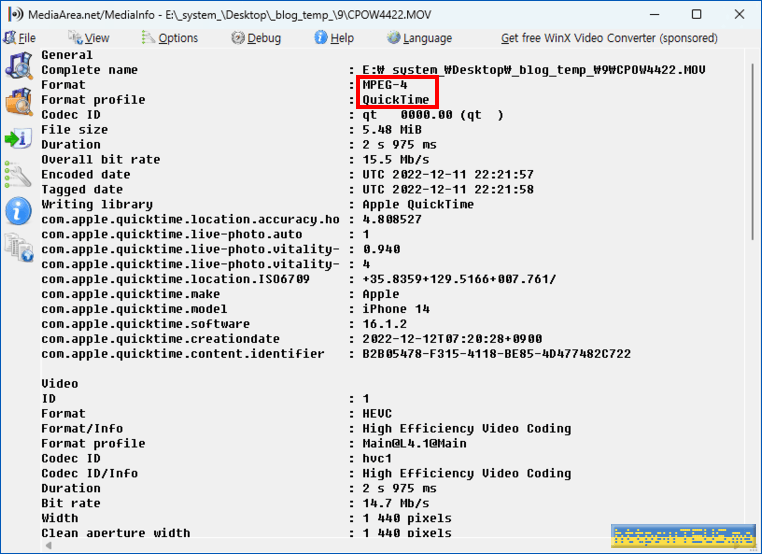Screen dimensions: 762x554
Task: Click the Video section heading
Action: point(60,384)
